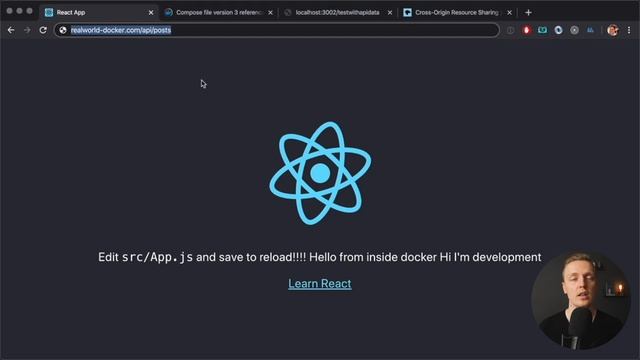Click the site info globe icon
640x360 pixels.
63,30
